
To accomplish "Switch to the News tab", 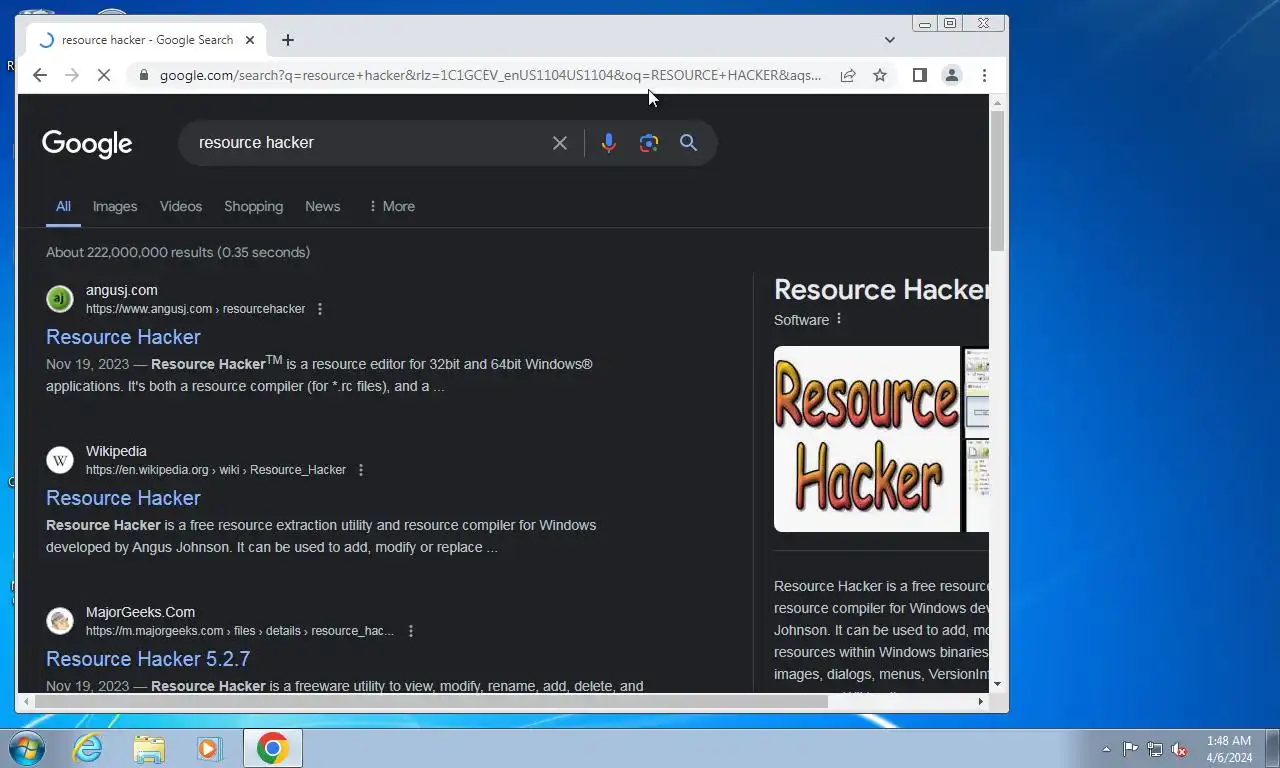I will click(x=322, y=206).
